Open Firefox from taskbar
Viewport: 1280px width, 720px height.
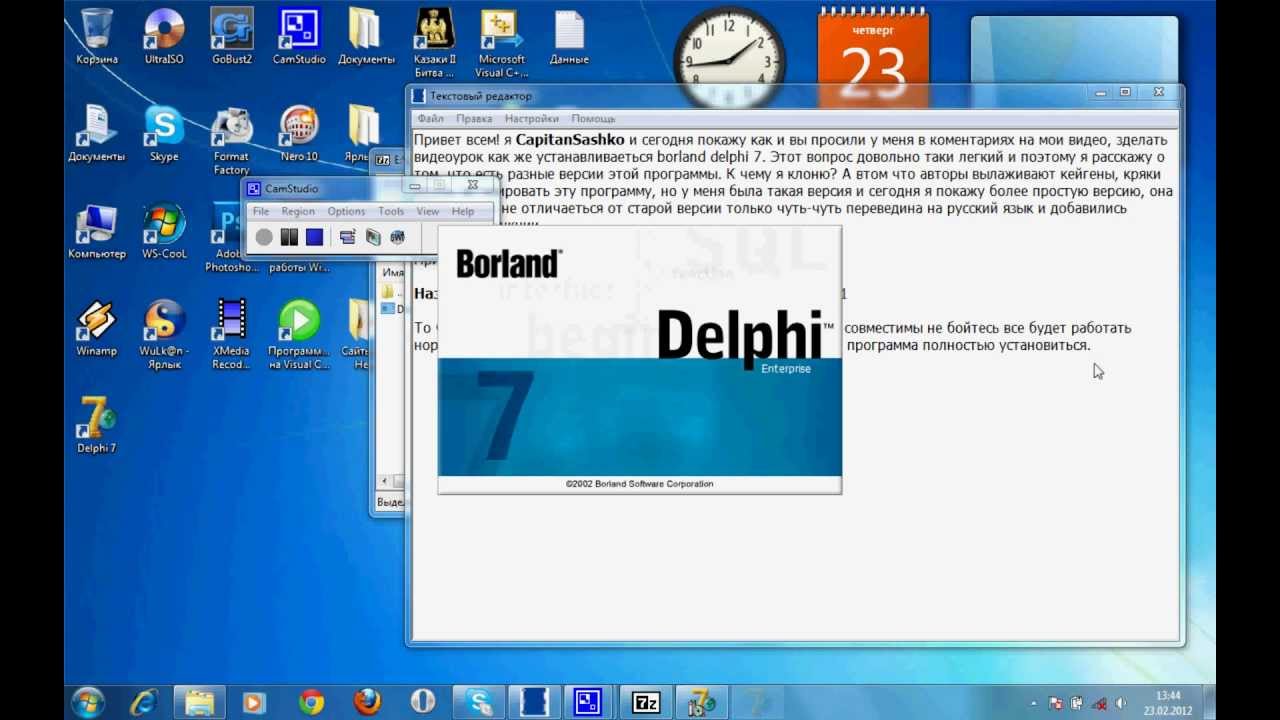click(x=367, y=702)
